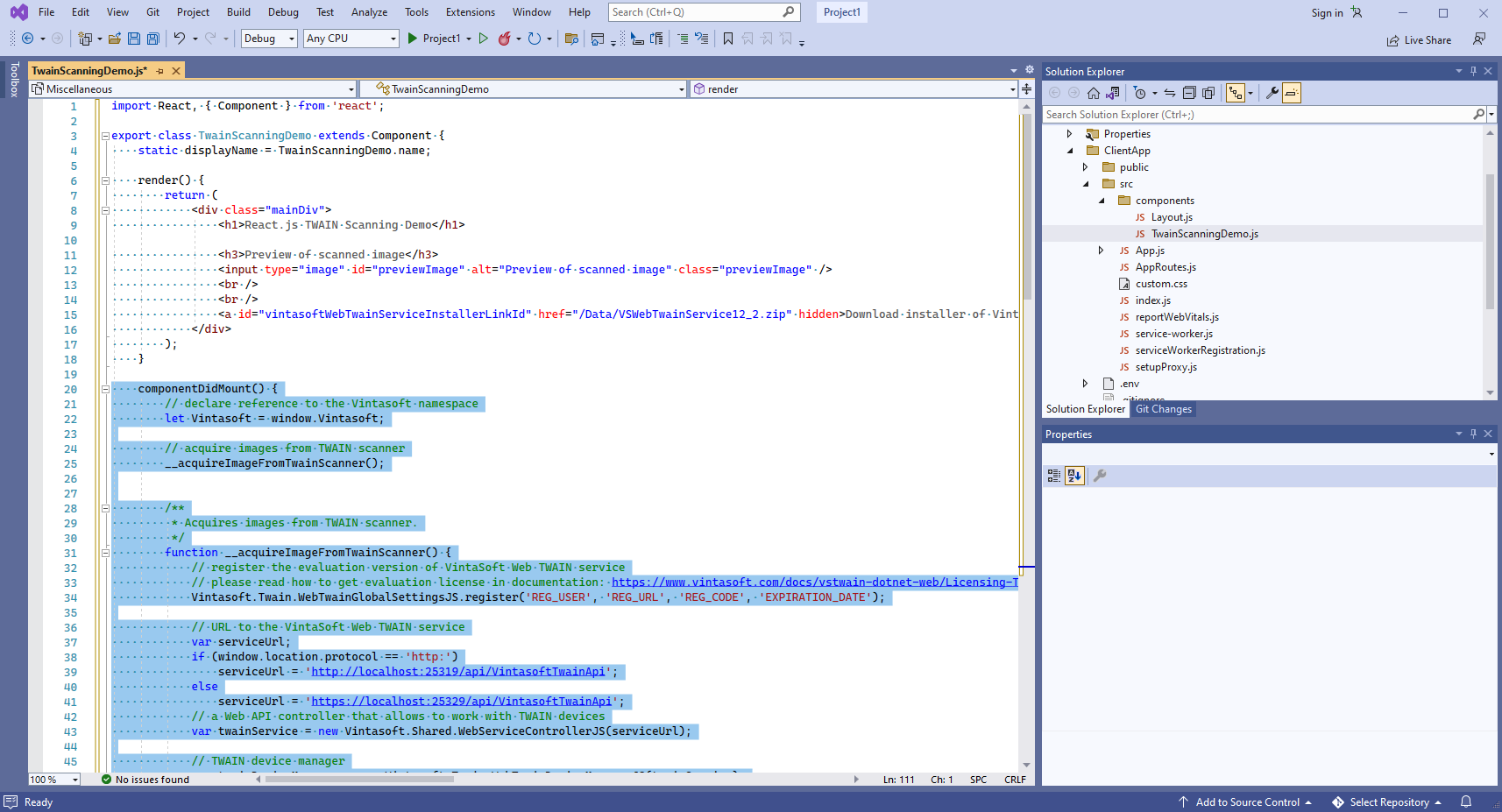1502x812 pixels.
Task: Click the Comment Out Selected Lines icon
Action: click(683, 39)
